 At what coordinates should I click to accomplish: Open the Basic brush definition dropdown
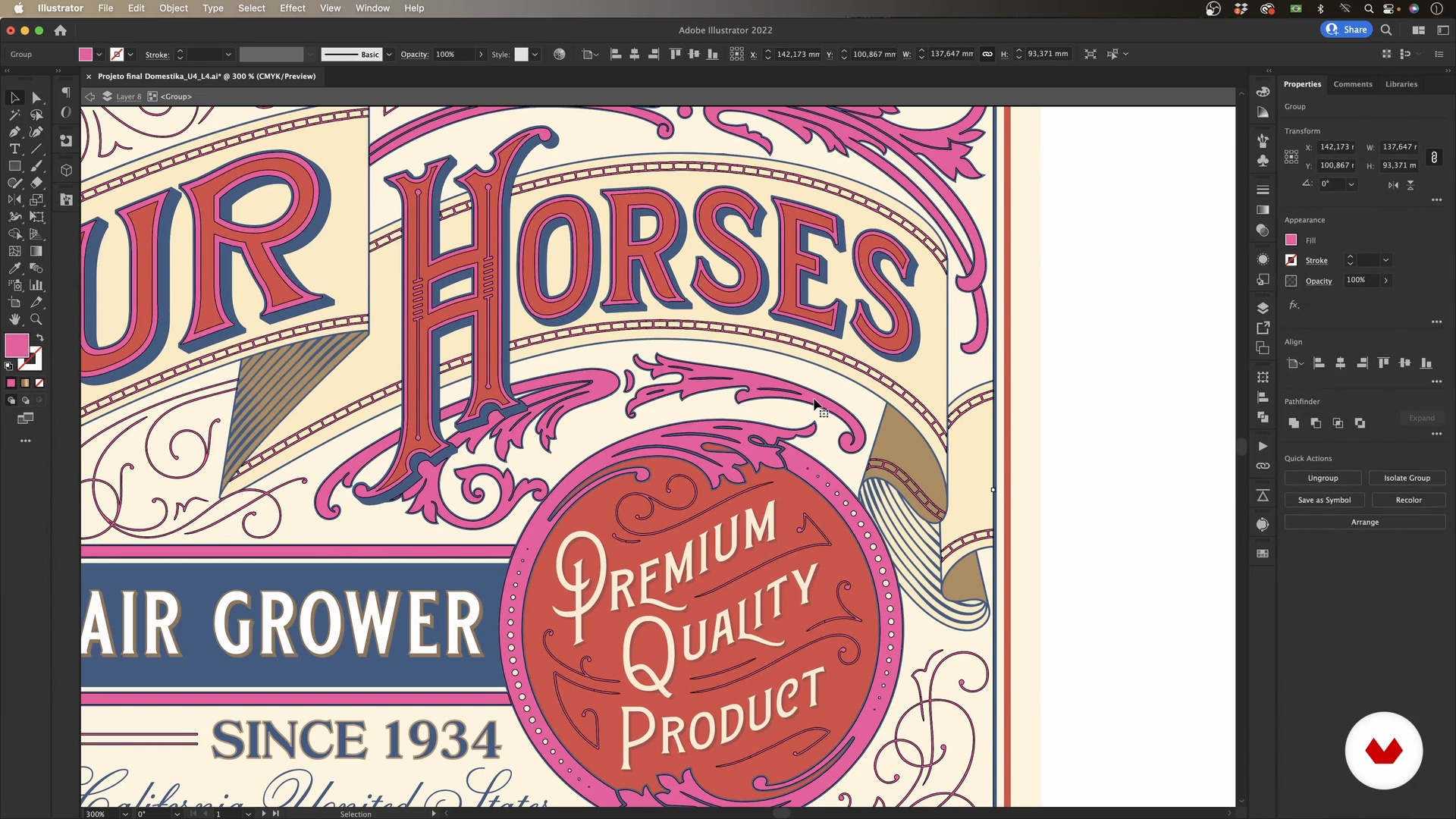pyautogui.click(x=389, y=55)
